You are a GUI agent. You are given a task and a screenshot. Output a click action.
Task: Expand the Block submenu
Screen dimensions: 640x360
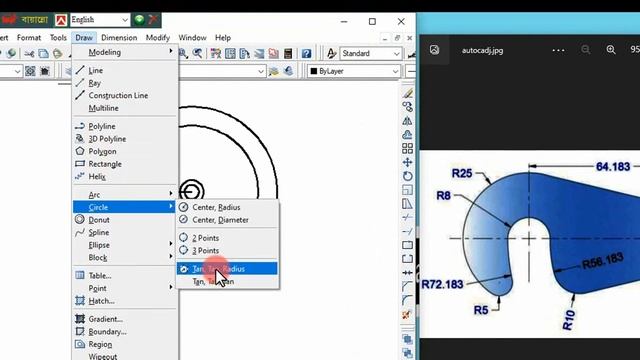tap(125, 258)
